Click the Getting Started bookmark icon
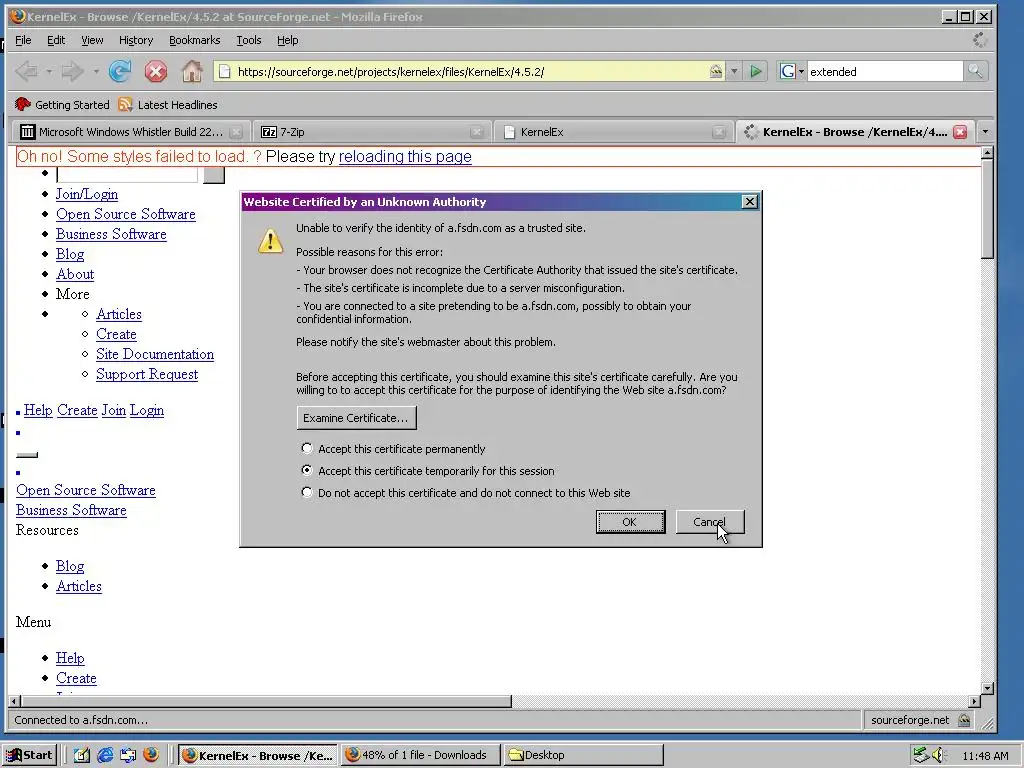 pos(23,104)
